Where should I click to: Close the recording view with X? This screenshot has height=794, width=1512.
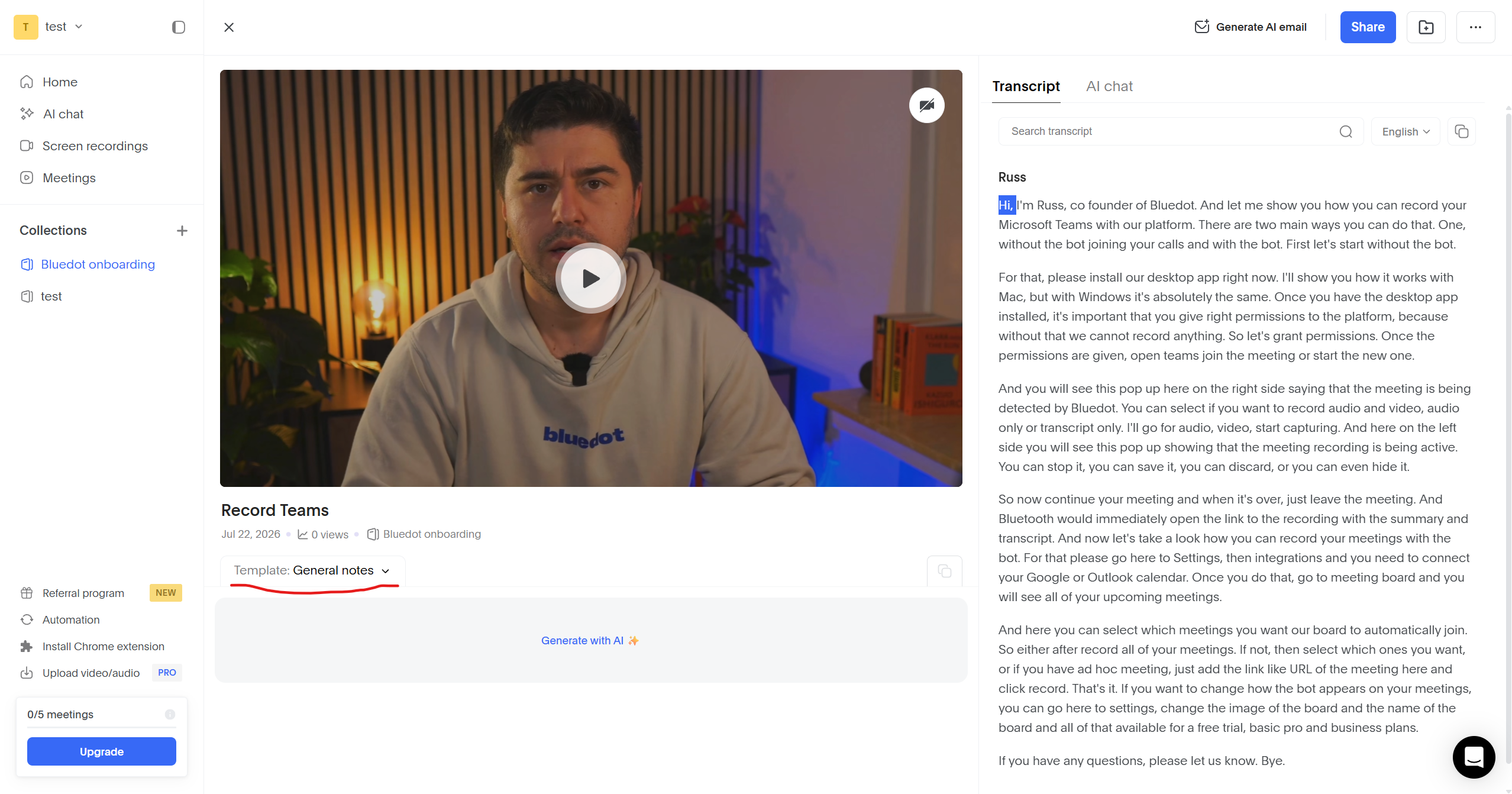pyautogui.click(x=229, y=27)
